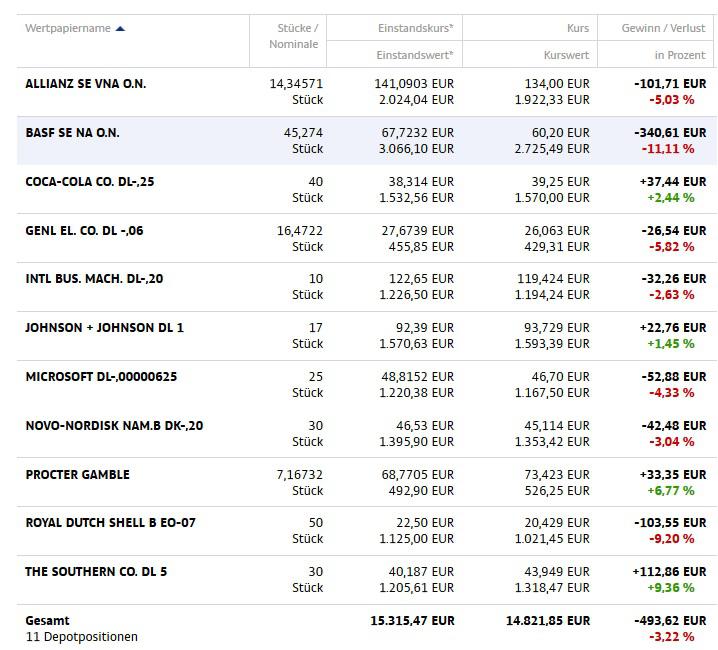Click Gesamt Kurswert 14.821,85 EUR
Image resolution: width=718 pixels, height=650 pixels.
pos(548,621)
